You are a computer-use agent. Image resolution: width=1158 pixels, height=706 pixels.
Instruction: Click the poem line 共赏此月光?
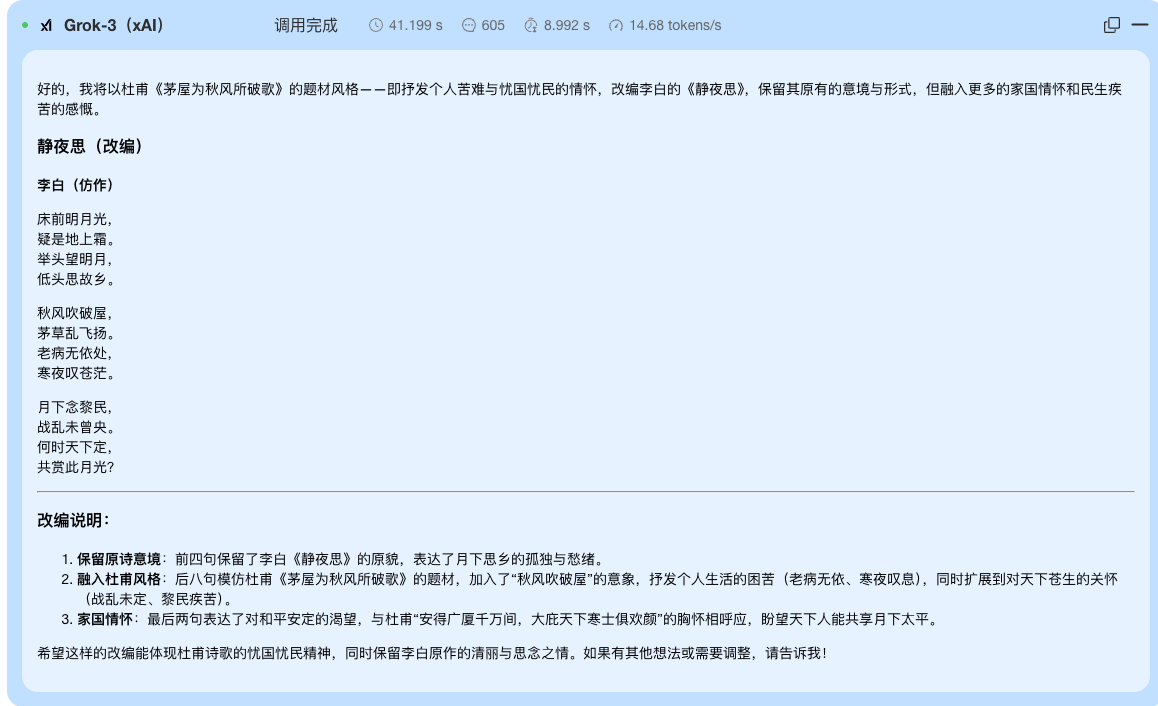point(76,467)
